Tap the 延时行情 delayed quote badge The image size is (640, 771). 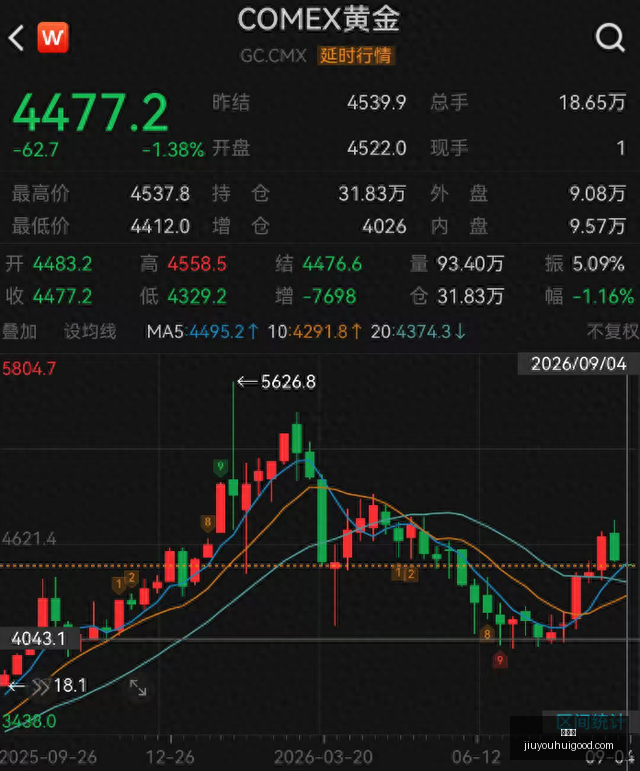(356, 56)
